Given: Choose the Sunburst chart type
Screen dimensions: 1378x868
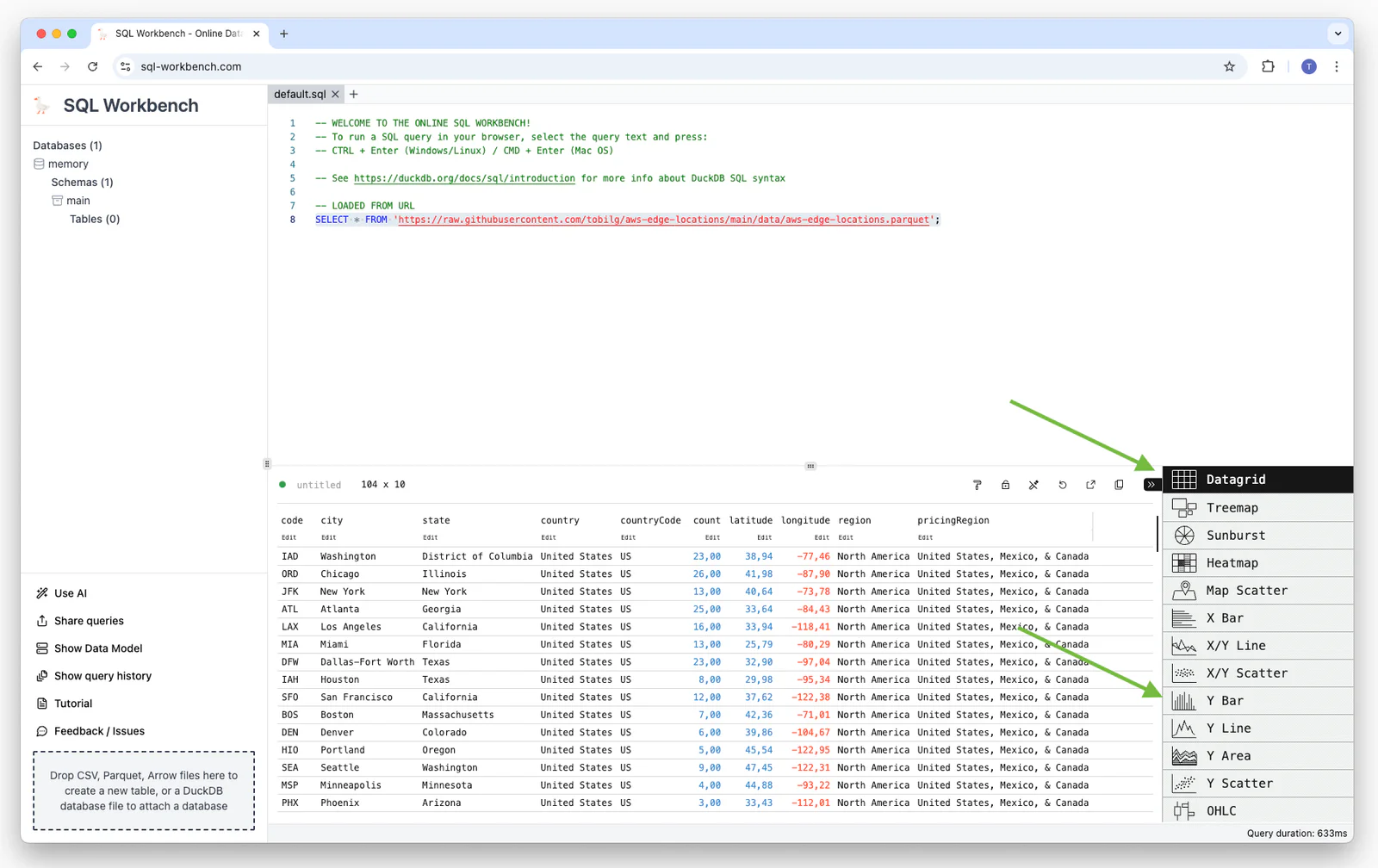Looking at the screenshot, I should coord(1258,536).
